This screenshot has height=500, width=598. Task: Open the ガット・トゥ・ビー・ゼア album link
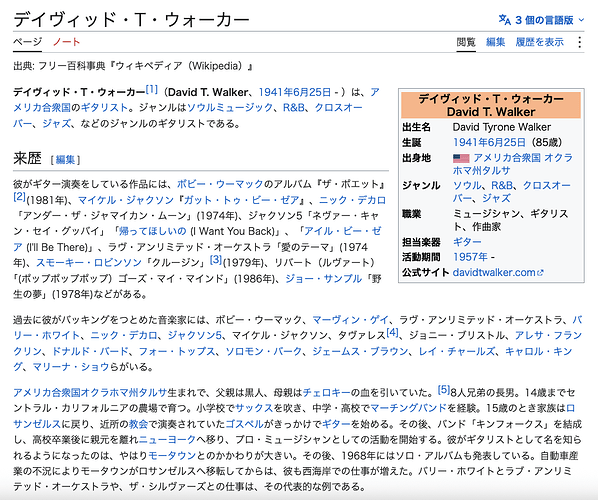(241, 200)
